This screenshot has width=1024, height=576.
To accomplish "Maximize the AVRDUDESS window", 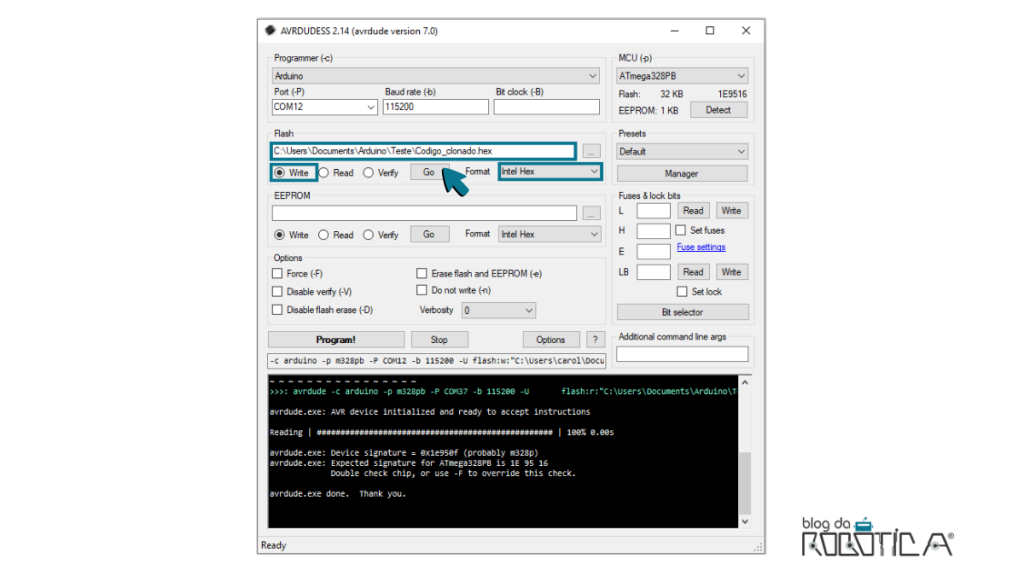I will click(x=710, y=31).
